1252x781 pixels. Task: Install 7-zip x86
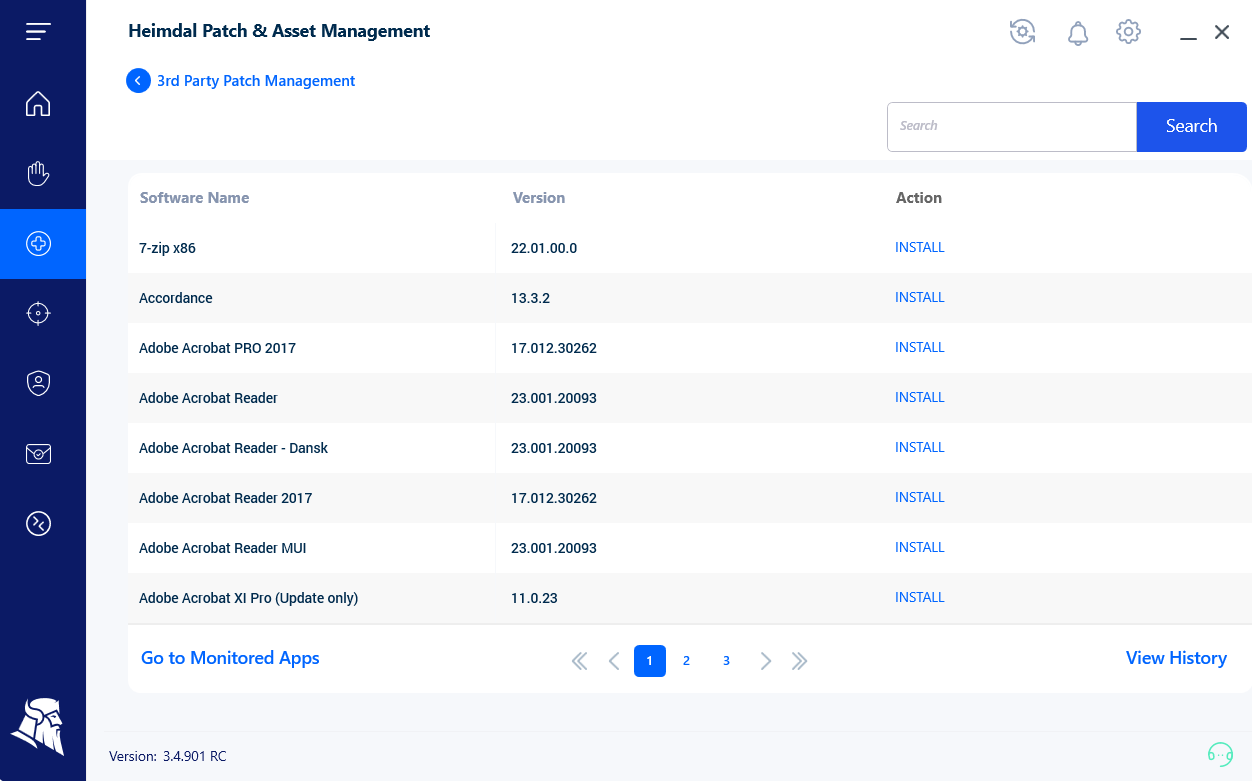click(x=920, y=248)
